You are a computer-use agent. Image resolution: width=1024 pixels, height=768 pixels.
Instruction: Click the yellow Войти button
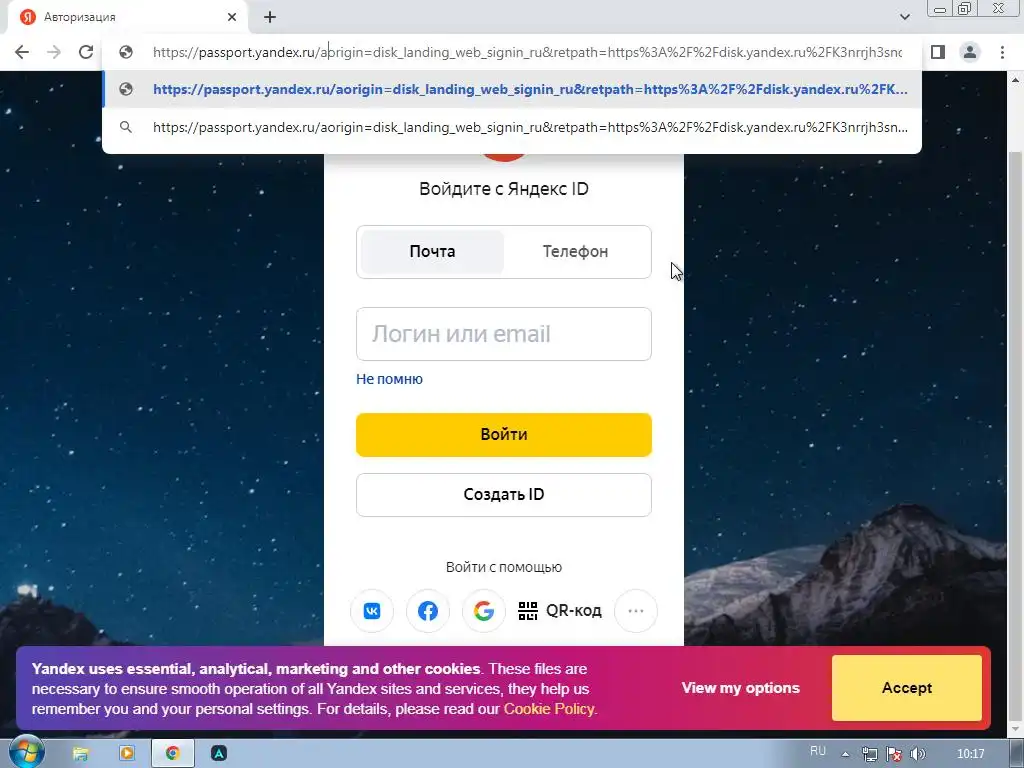[504, 434]
